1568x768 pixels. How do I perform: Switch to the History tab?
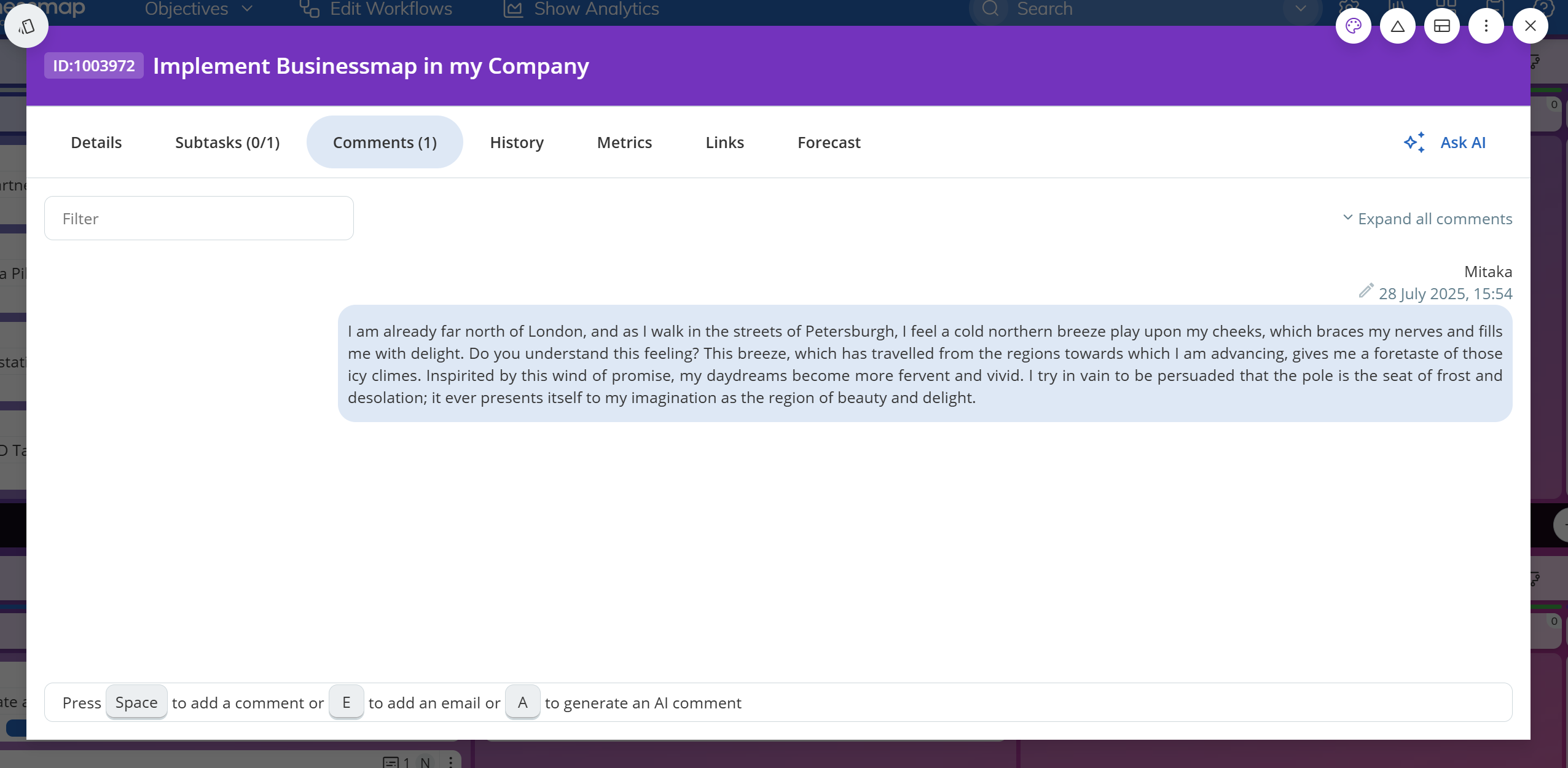tap(517, 143)
